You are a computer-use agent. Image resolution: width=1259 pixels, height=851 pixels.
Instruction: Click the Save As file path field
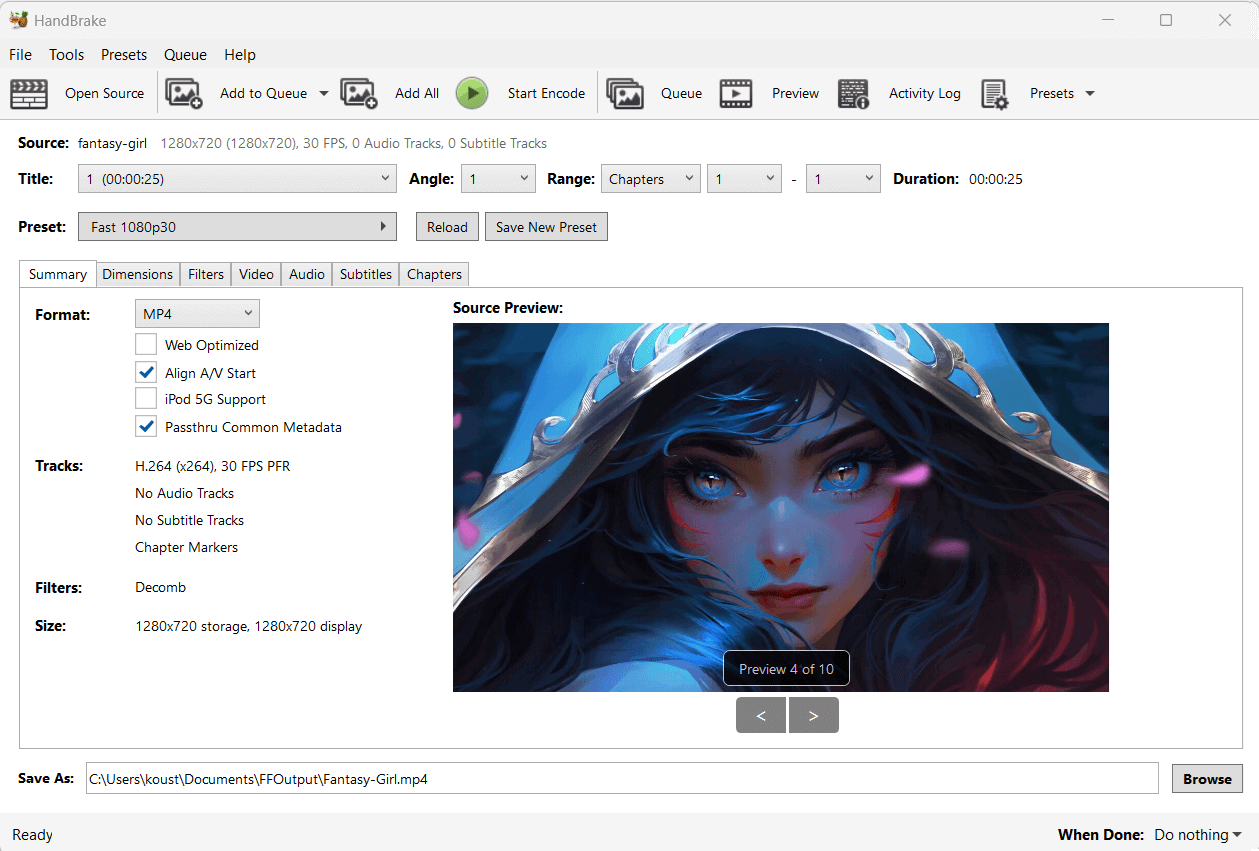(620, 779)
